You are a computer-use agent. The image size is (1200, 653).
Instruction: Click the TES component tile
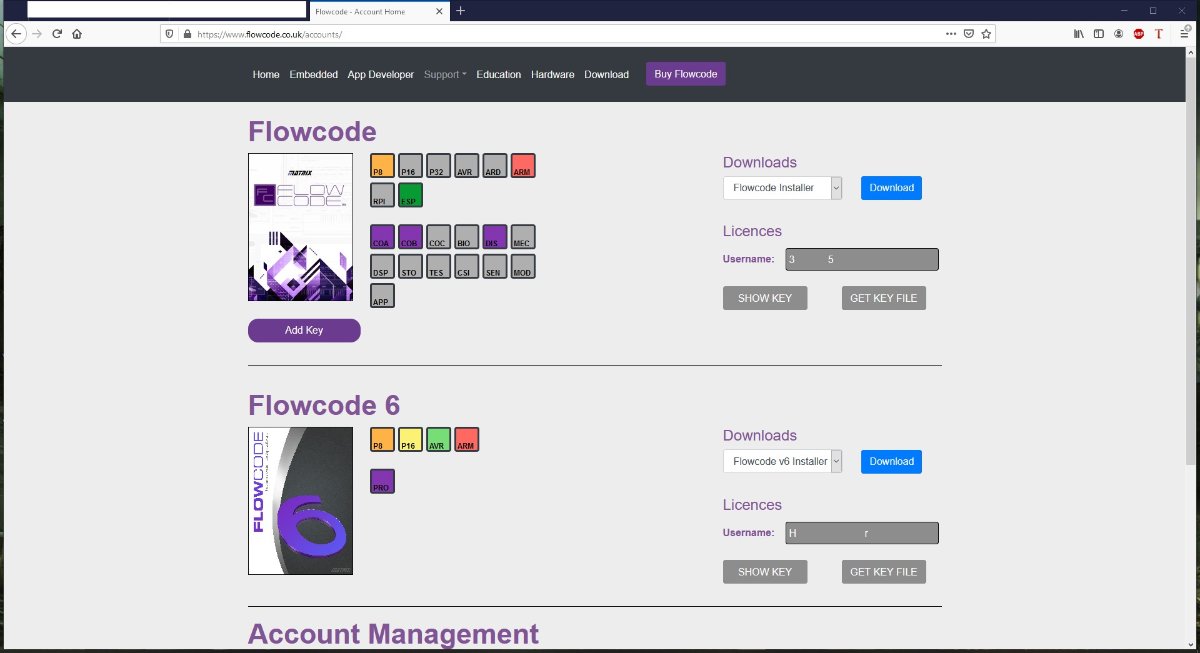[439, 266]
